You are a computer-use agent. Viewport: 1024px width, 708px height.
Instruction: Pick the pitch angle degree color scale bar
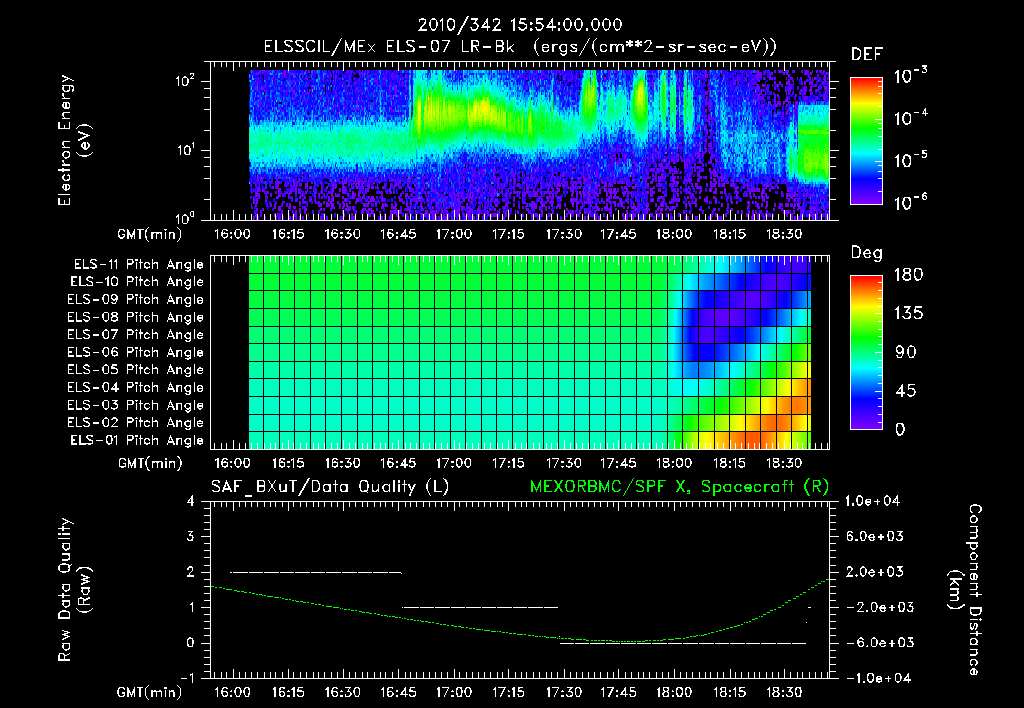tap(866, 352)
